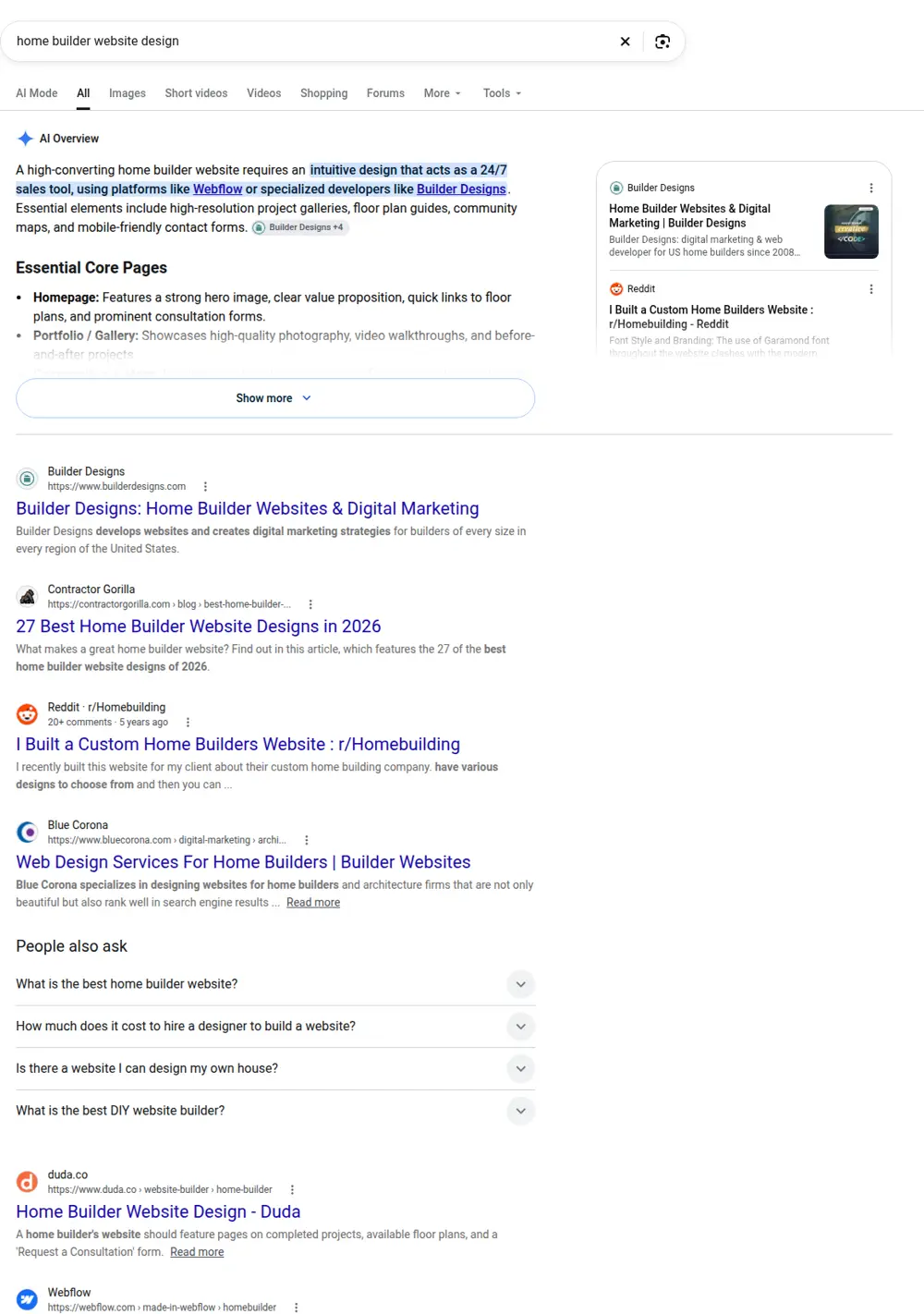Image resolution: width=924 pixels, height=1314 pixels.
Task: Switch to Images tab
Action: pyautogui.click(x=128, y=93)
